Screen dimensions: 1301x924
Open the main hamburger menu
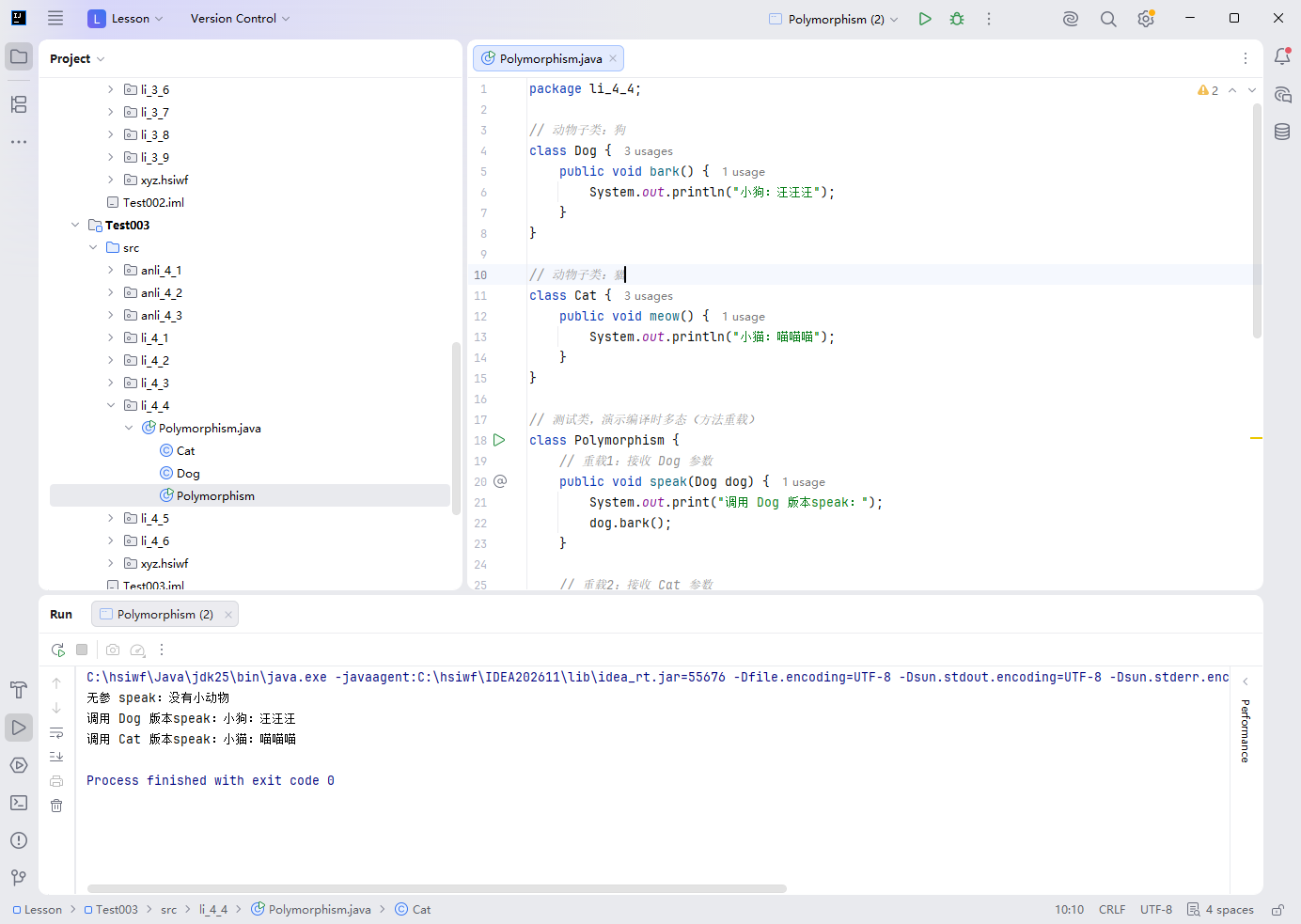tap(55, 18)
